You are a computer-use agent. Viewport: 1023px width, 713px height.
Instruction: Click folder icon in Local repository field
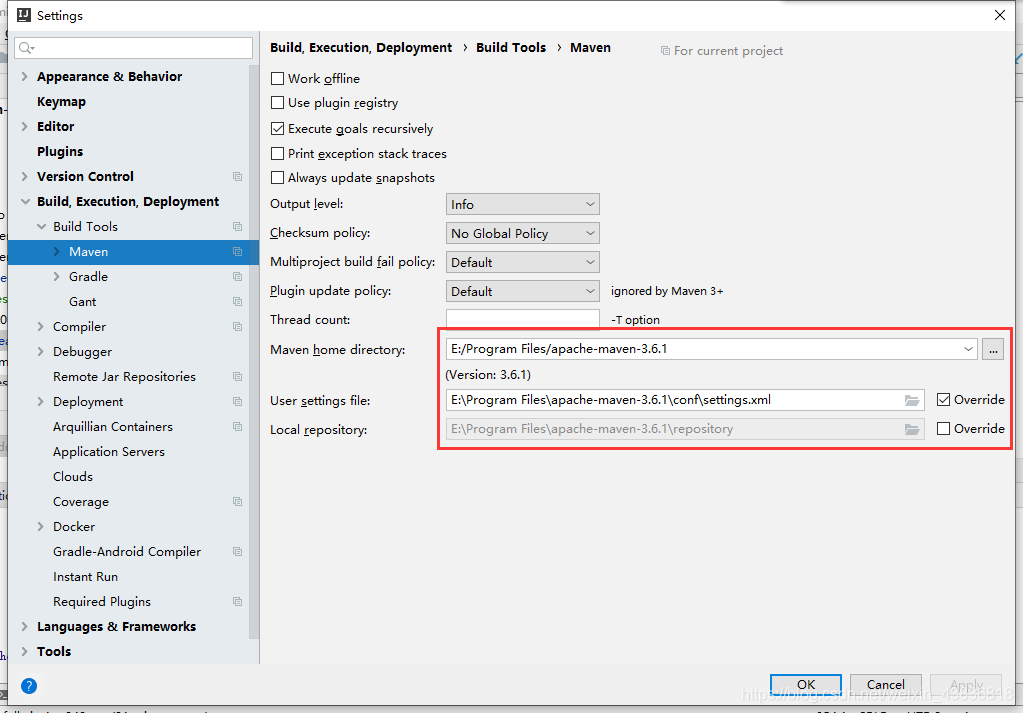[912, 429]
